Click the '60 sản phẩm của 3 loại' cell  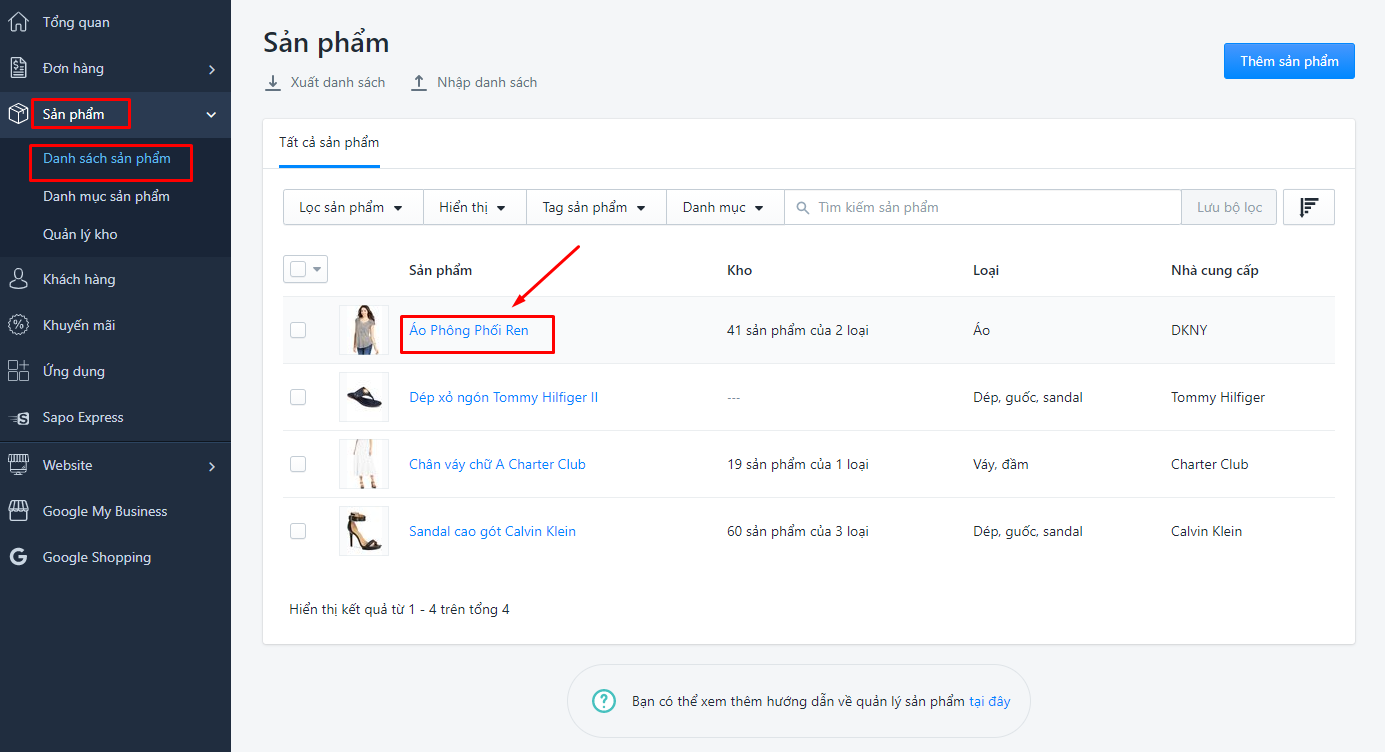click(797, 531)
